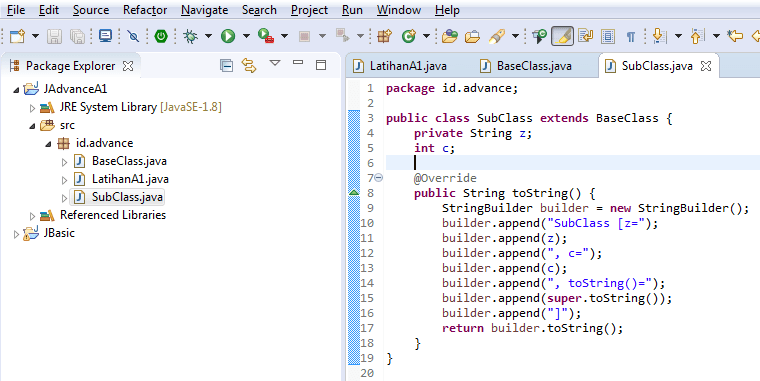Screen dimensions: 760x381
Task: Open the Run menu
Action: 352,10
